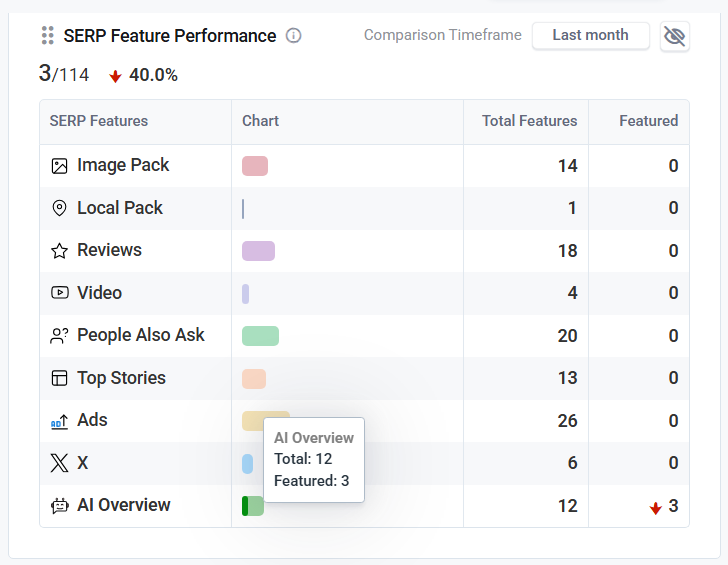This screenshot has height=565, width=728.
Task: Click the SERP Features column header
Action: click(99, 121)
